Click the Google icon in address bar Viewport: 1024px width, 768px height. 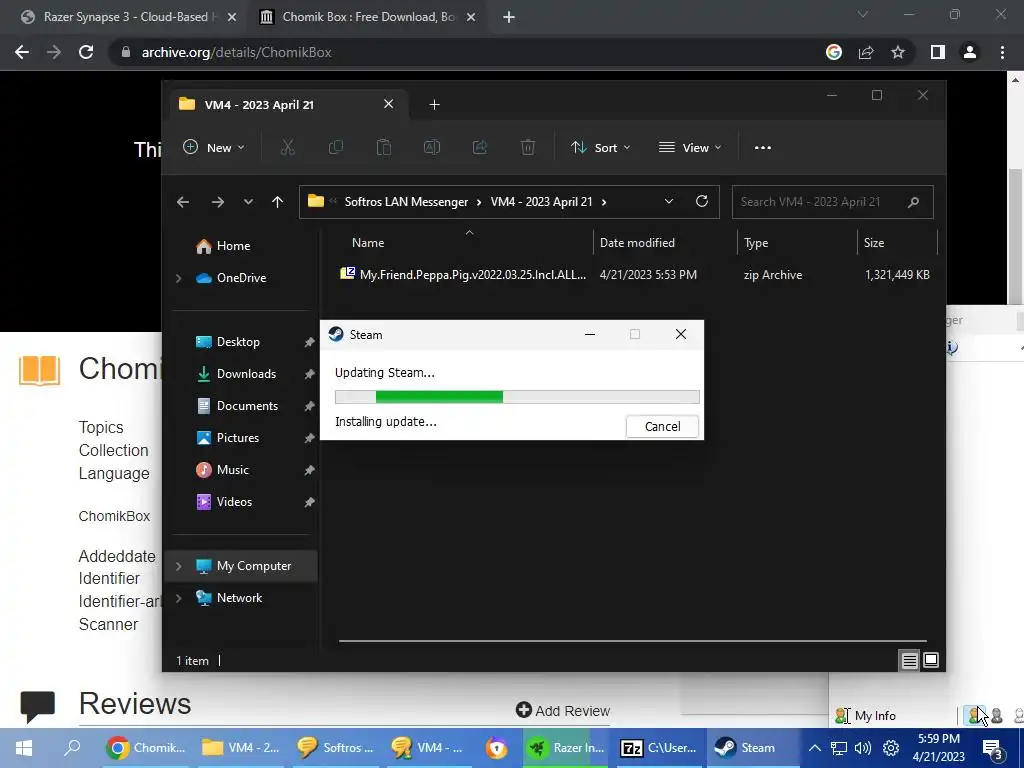[834, 52]
